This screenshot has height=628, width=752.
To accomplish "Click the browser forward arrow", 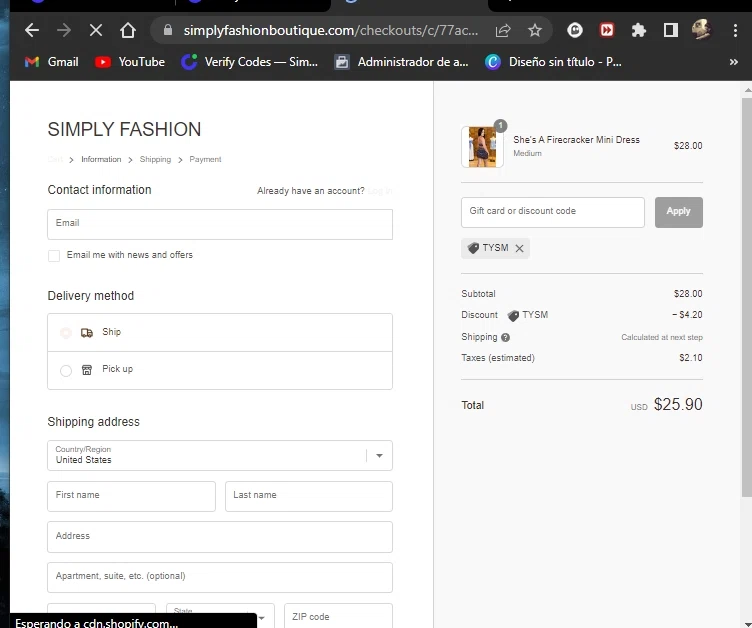I will coord(64,30).
